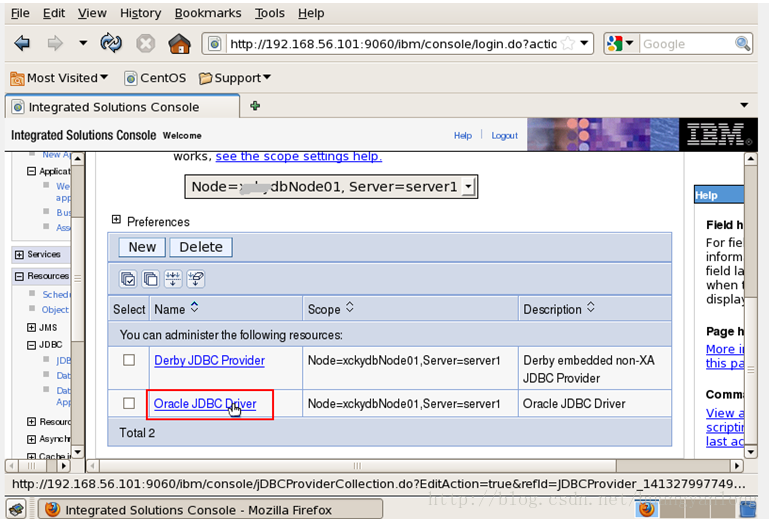Open the Most Visited bookmarks dropdown
Image resolution: width=769 pixels, height=519 pixels.
59,78
